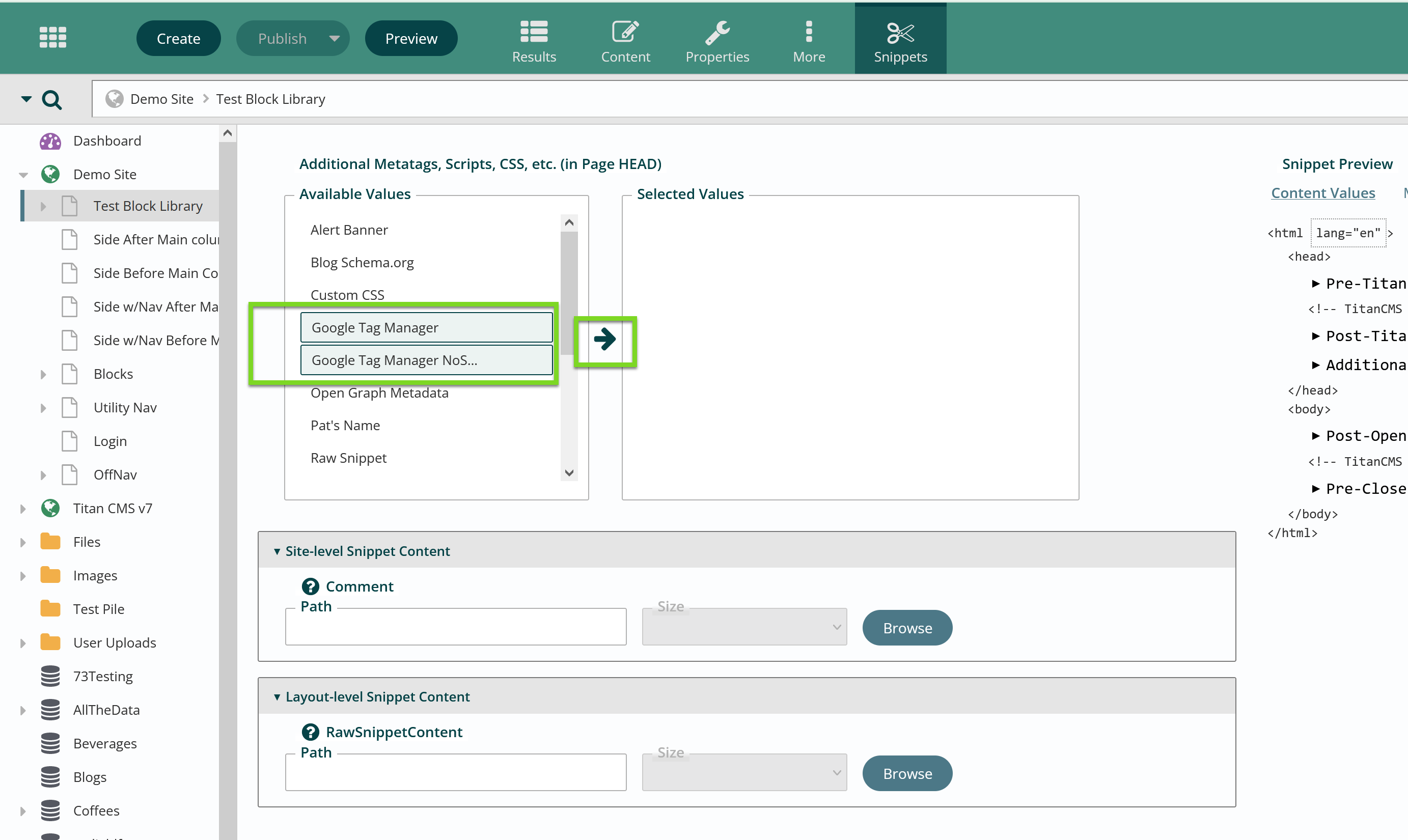
Task: Click the Available Values scroll-down arrow
Action: click(569, 473)
